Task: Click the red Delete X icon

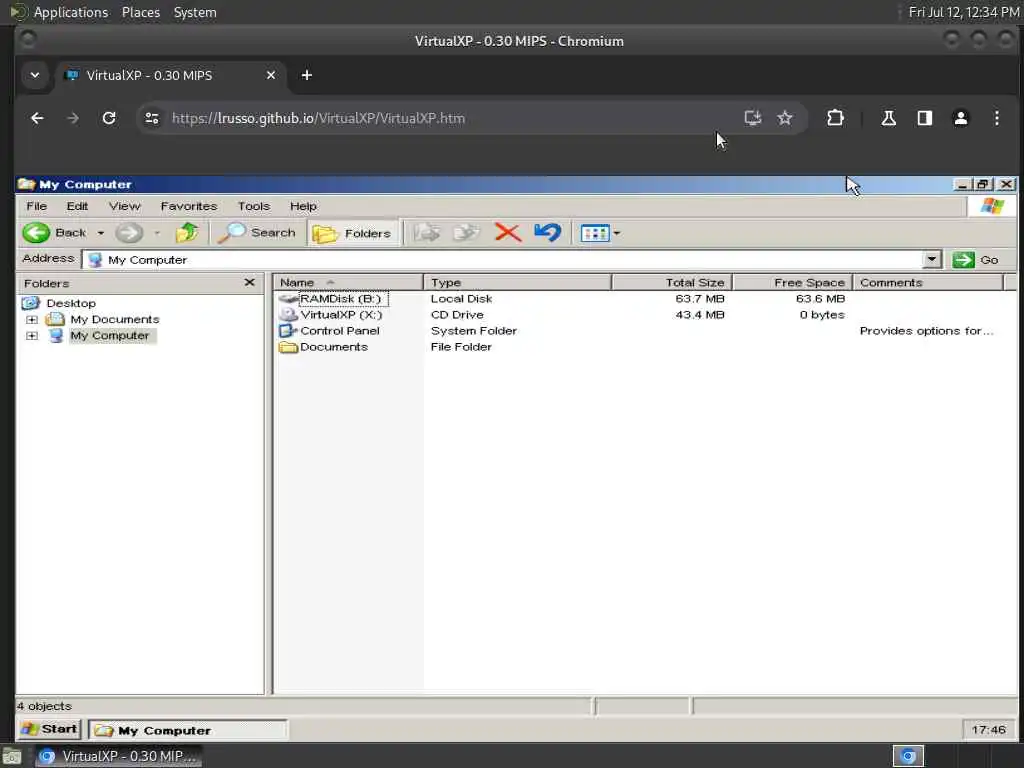Action: pos(507,232)
